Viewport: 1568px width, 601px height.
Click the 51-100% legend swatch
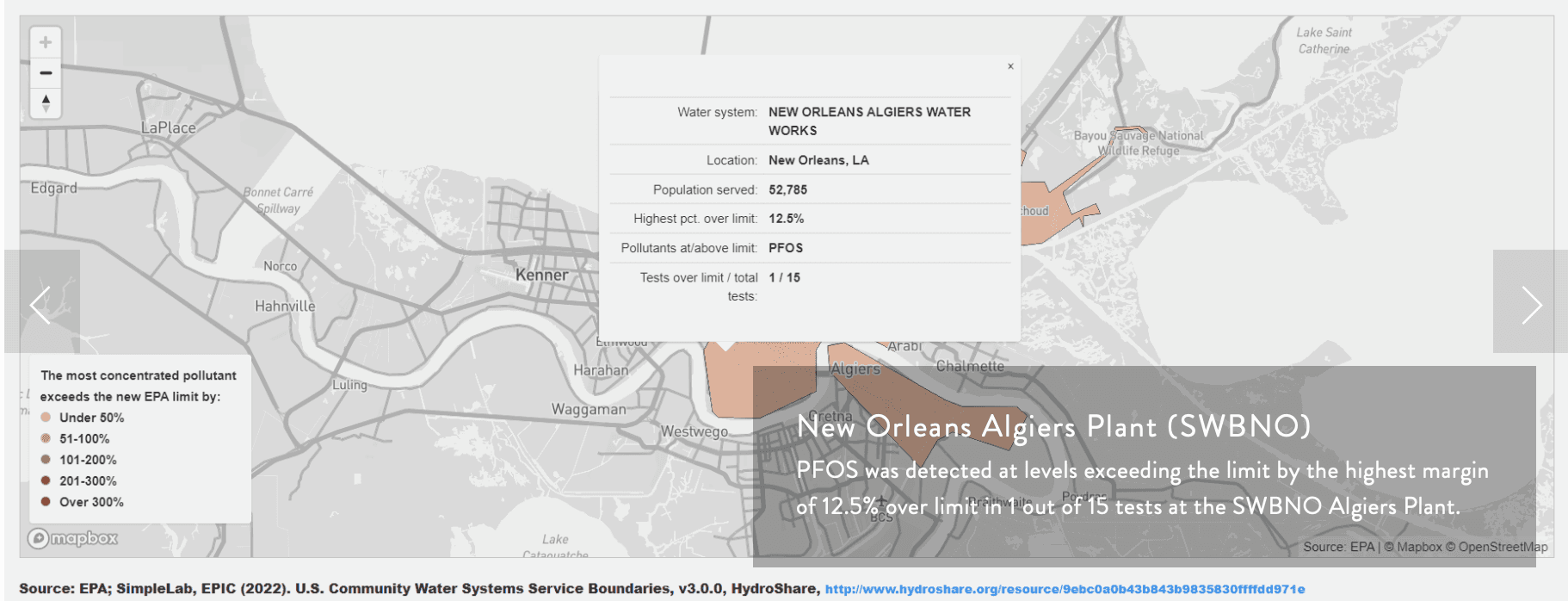click(x=46, y=438)
